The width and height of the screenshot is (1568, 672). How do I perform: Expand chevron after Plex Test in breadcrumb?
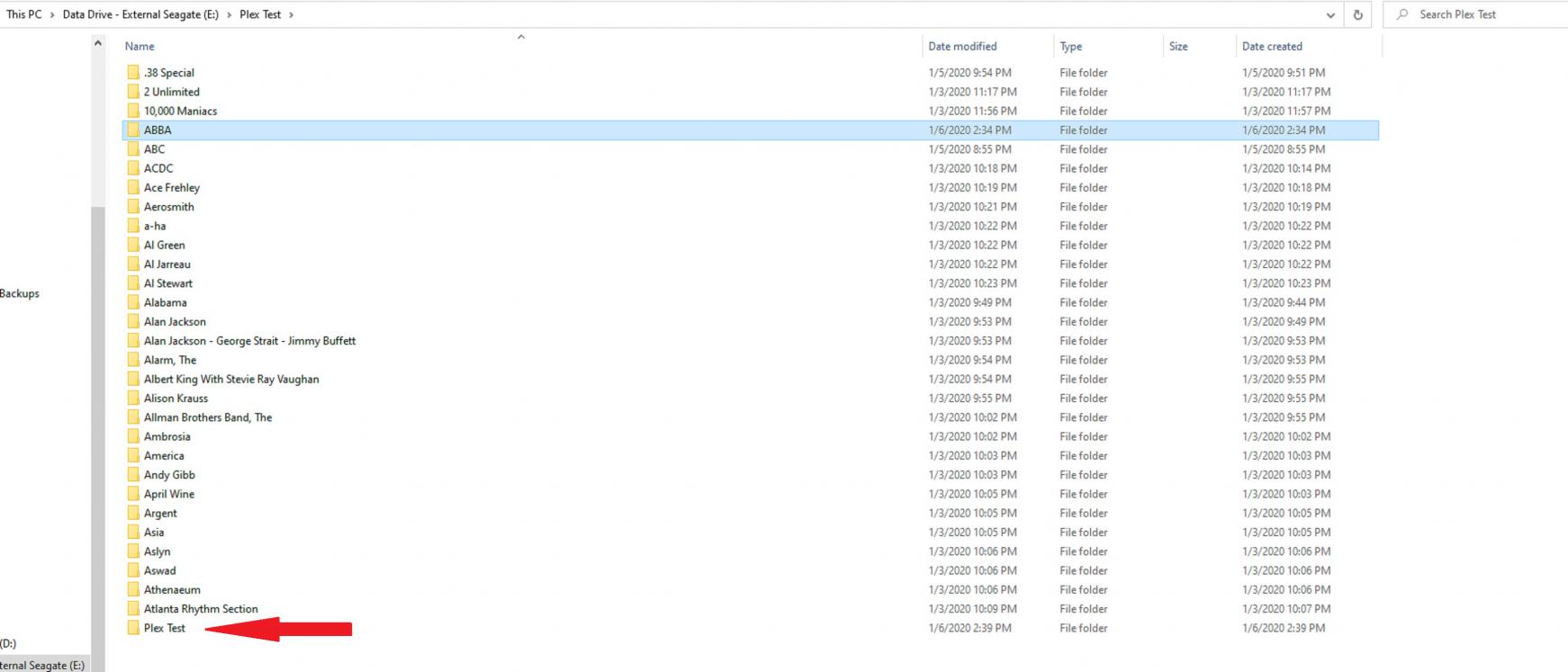(291, 14)
